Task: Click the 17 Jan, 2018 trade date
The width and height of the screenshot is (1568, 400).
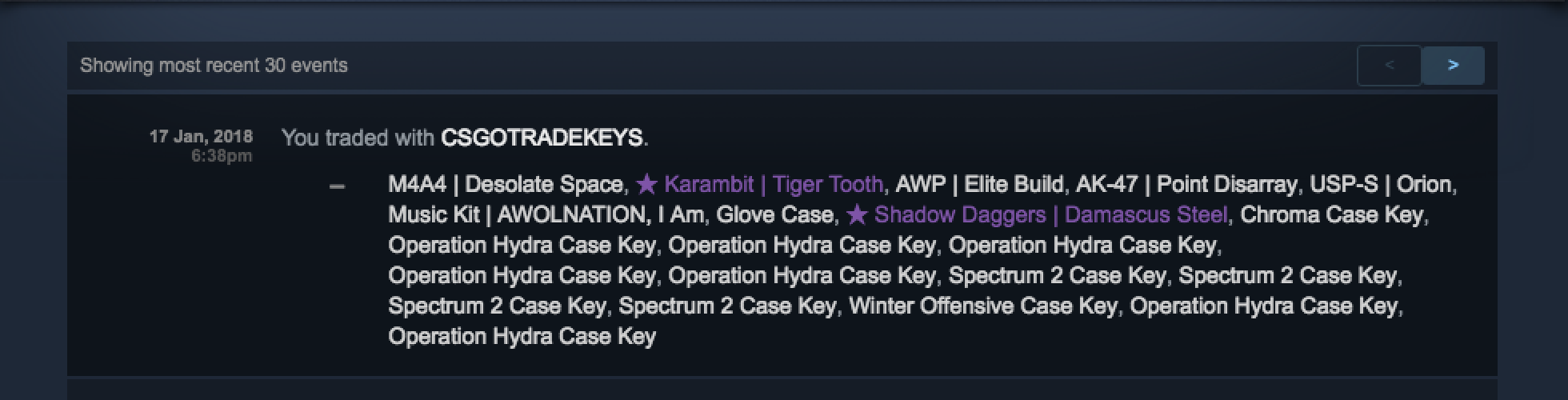Action: (201, 137)
